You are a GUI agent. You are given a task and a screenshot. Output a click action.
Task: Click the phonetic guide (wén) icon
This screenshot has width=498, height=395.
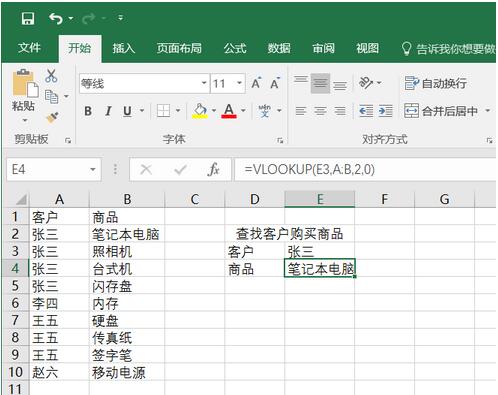tap(265, 111)
